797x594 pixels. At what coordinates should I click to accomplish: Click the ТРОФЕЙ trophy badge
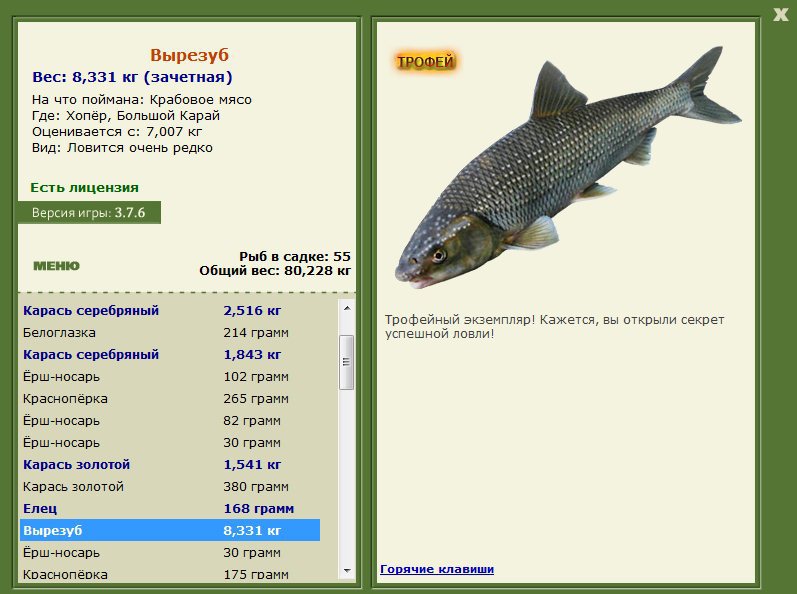click(x=425, y=62)
